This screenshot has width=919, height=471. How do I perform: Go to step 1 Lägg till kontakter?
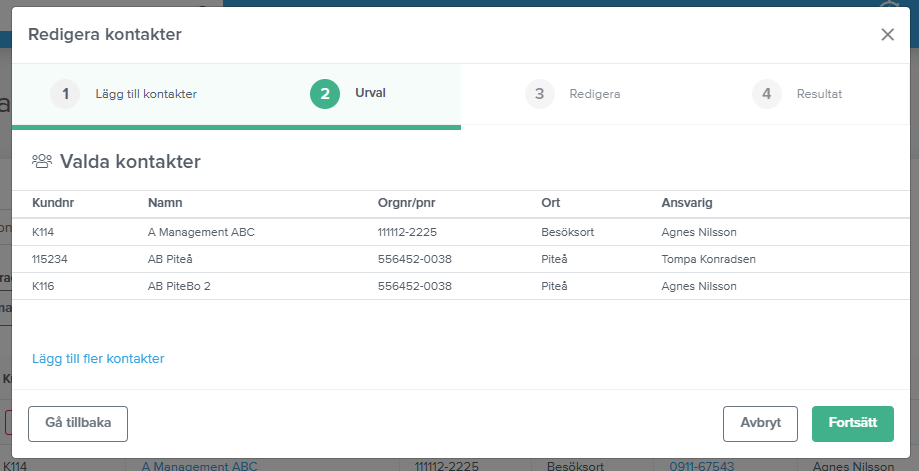(124, 94)
